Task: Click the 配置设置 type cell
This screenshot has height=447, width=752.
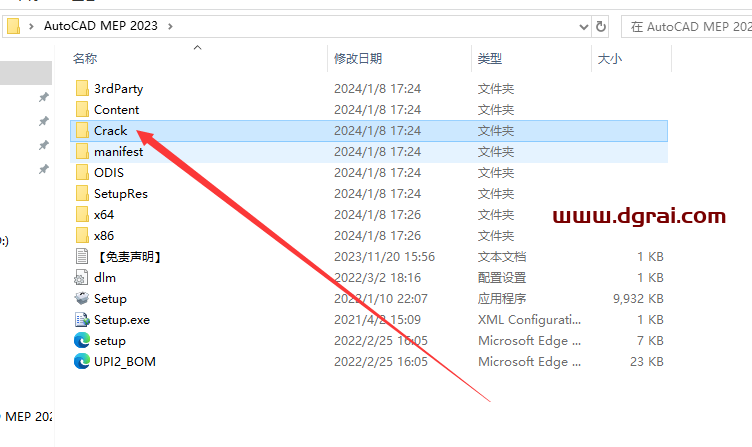Action: coord(502,278)
